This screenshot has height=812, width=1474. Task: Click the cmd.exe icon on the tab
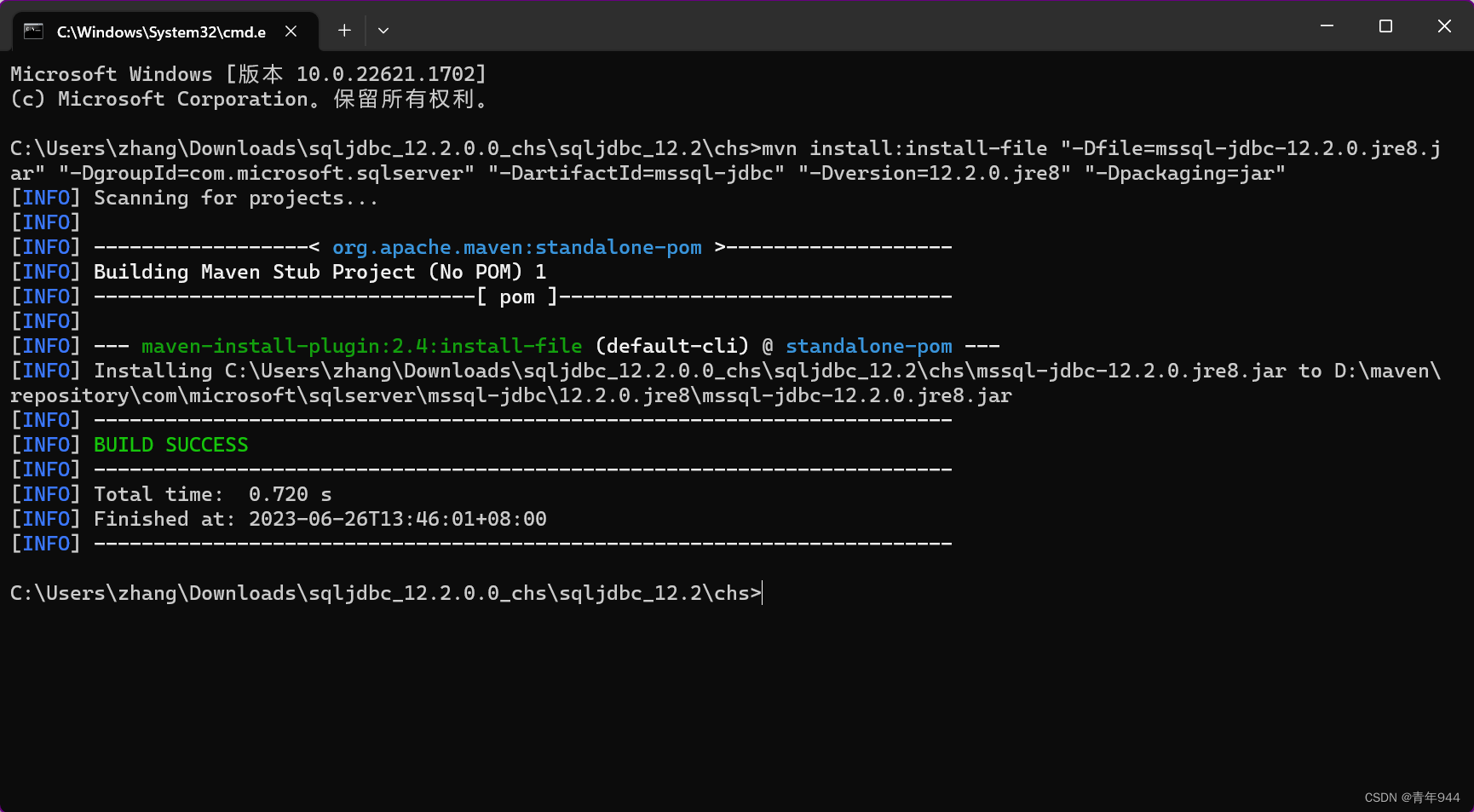click(32, 31)
